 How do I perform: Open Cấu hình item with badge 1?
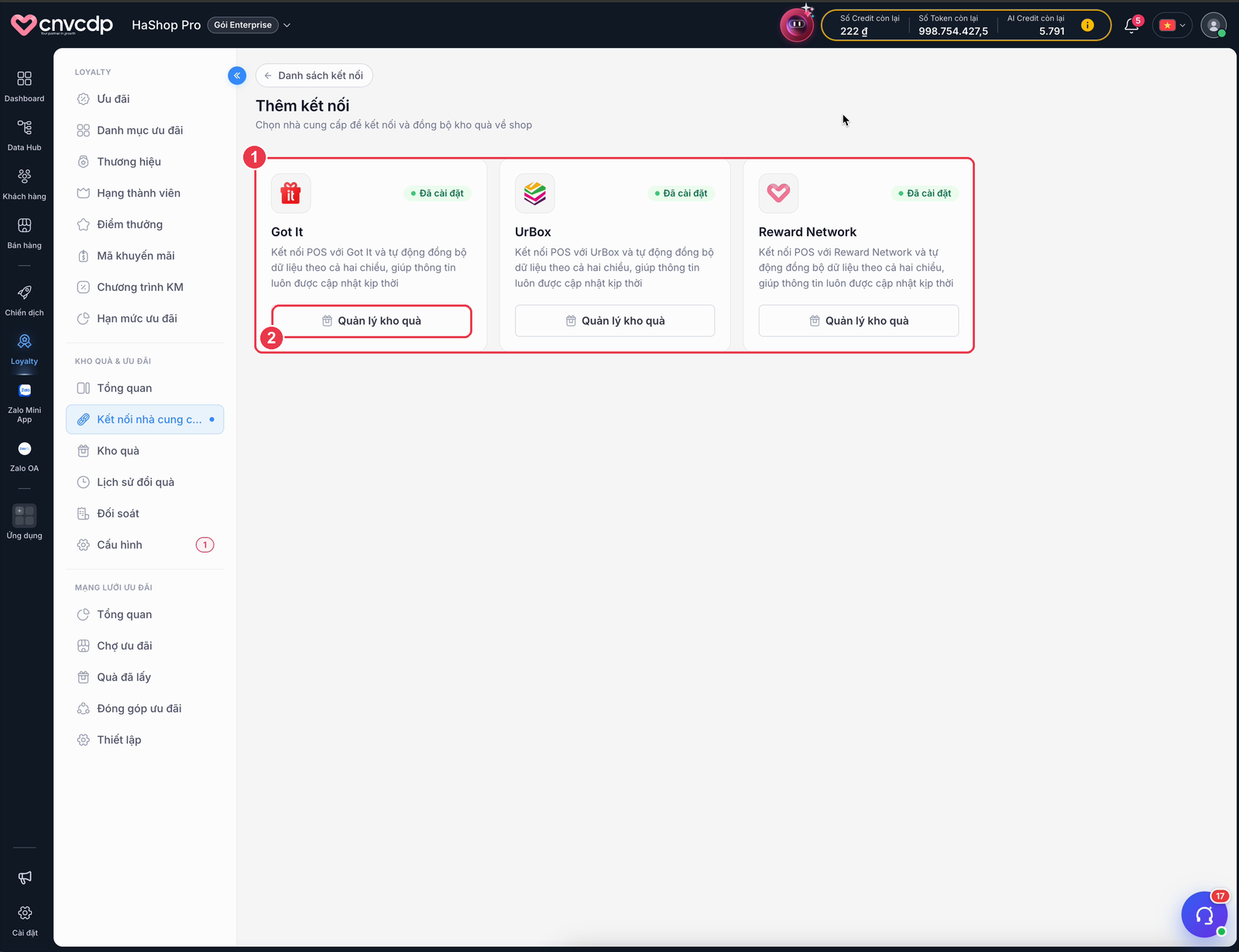(145, 545)
